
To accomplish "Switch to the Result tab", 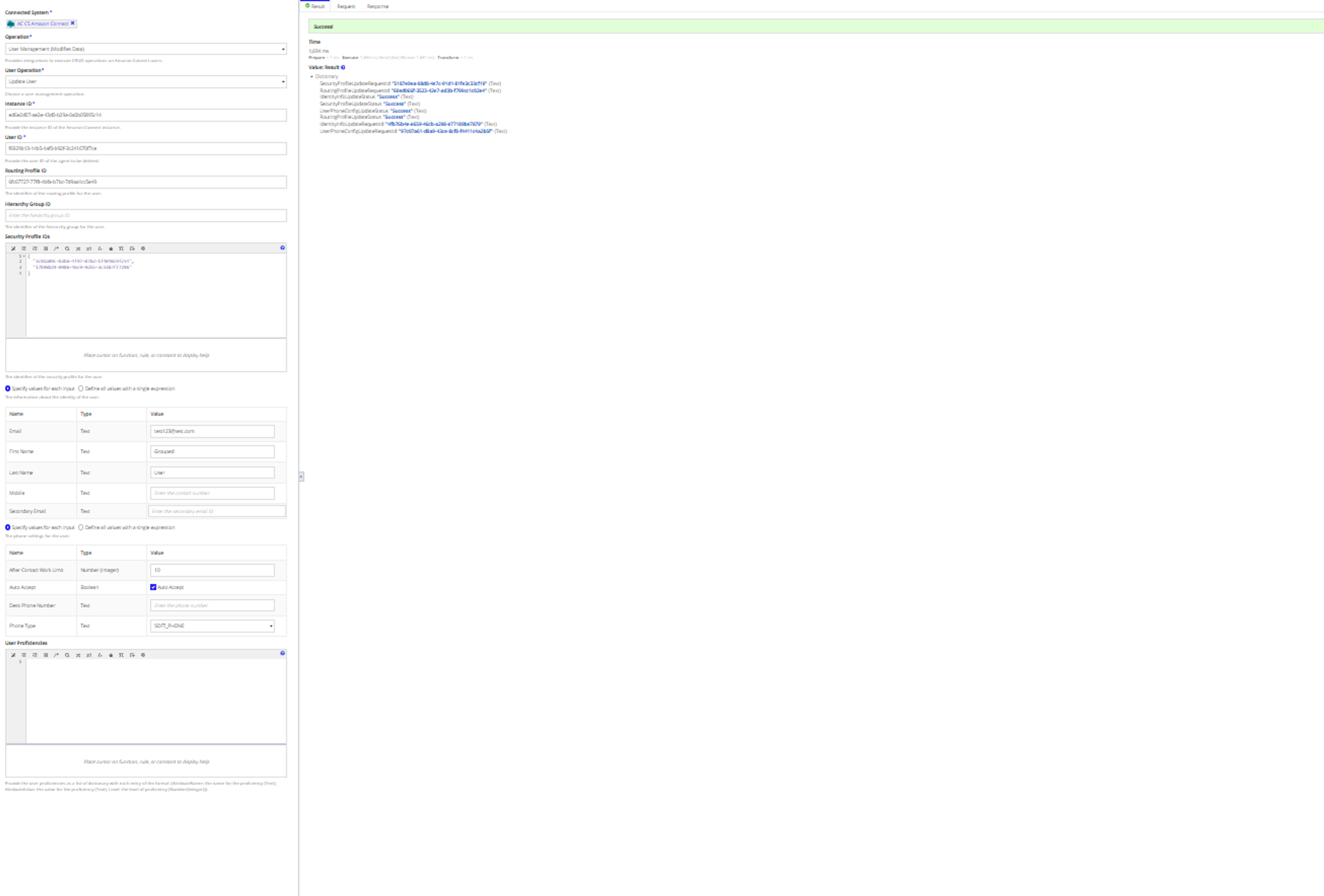I will (315, 6).
